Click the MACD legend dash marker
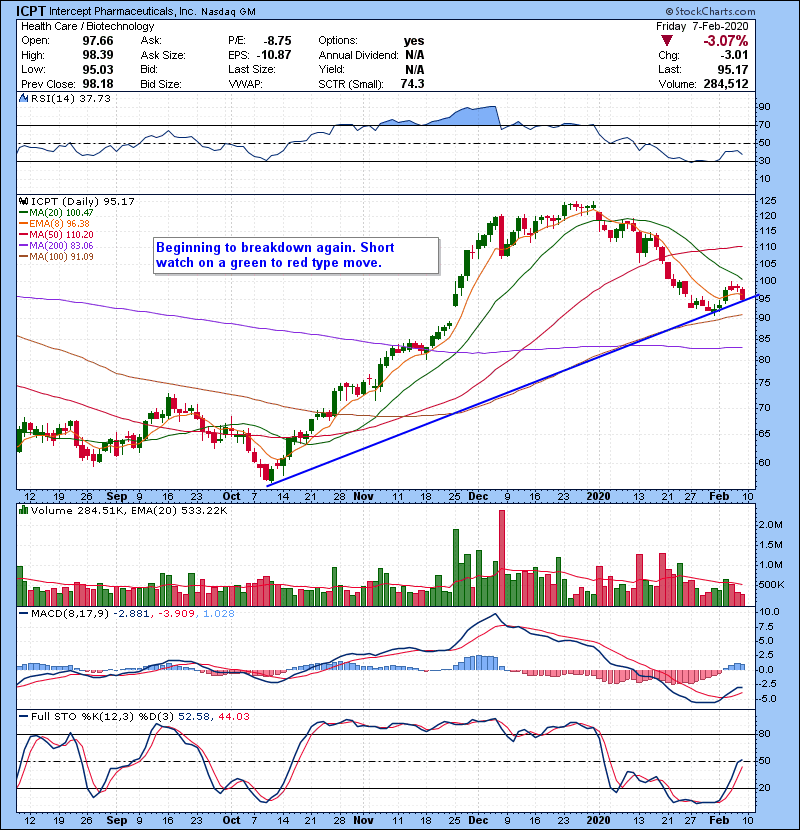 tap(23, 614)
